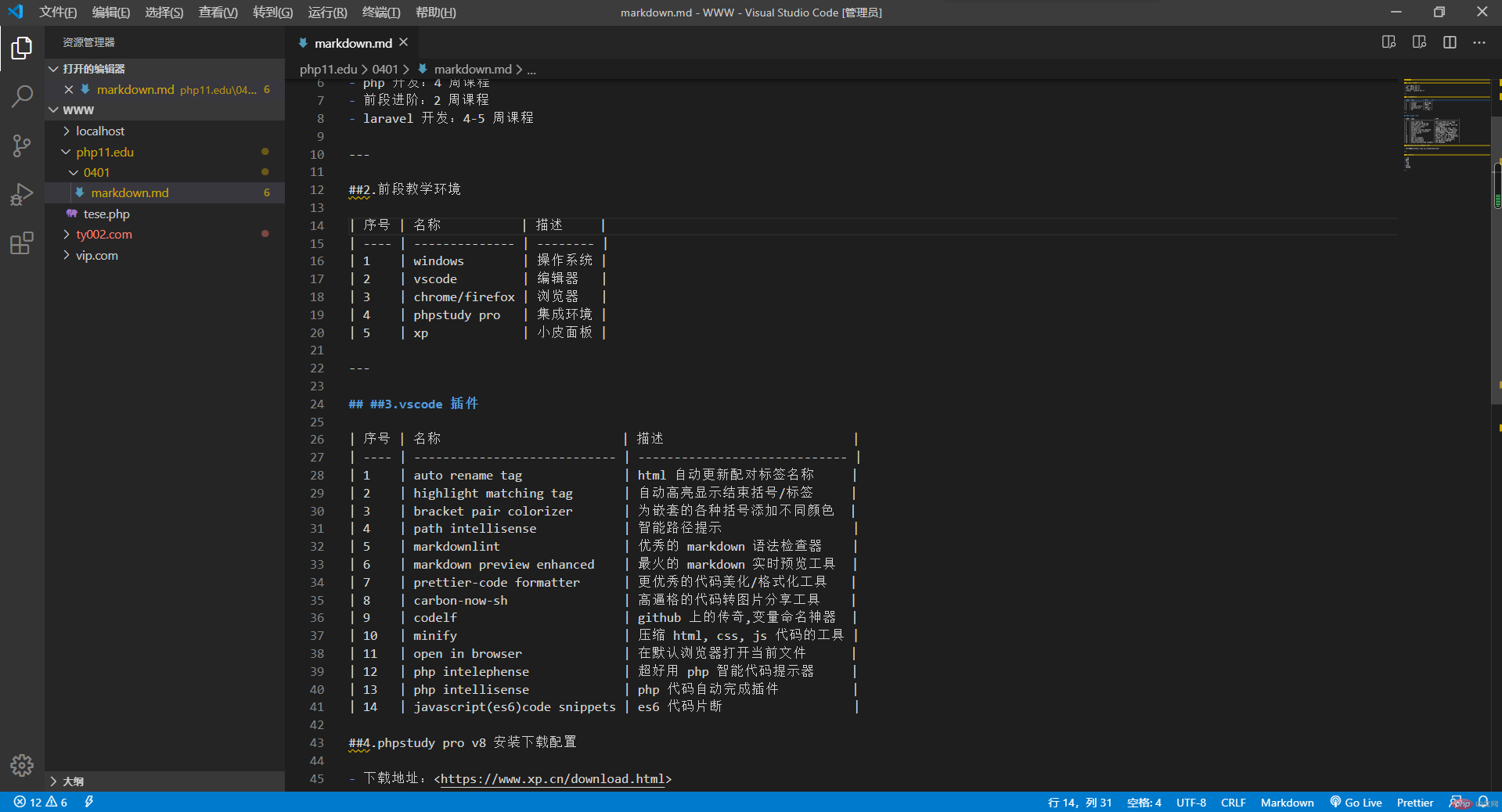Click the text 'markdown preview enhanced'

point(504,565)
